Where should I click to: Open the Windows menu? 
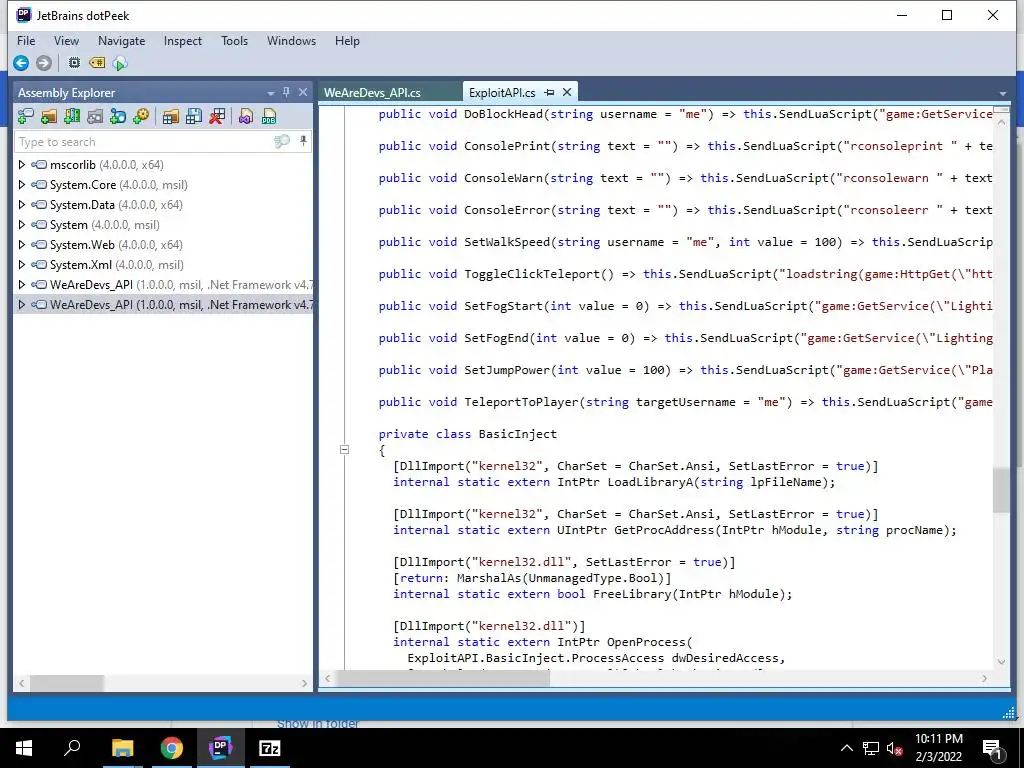pyautogui.click(x=291, y=40)
